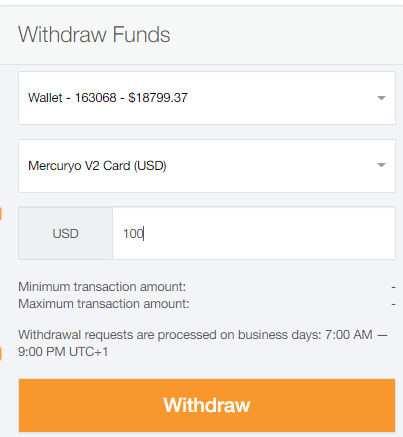
Task: Click the white Withdraw label on the button
Action: 207,405
